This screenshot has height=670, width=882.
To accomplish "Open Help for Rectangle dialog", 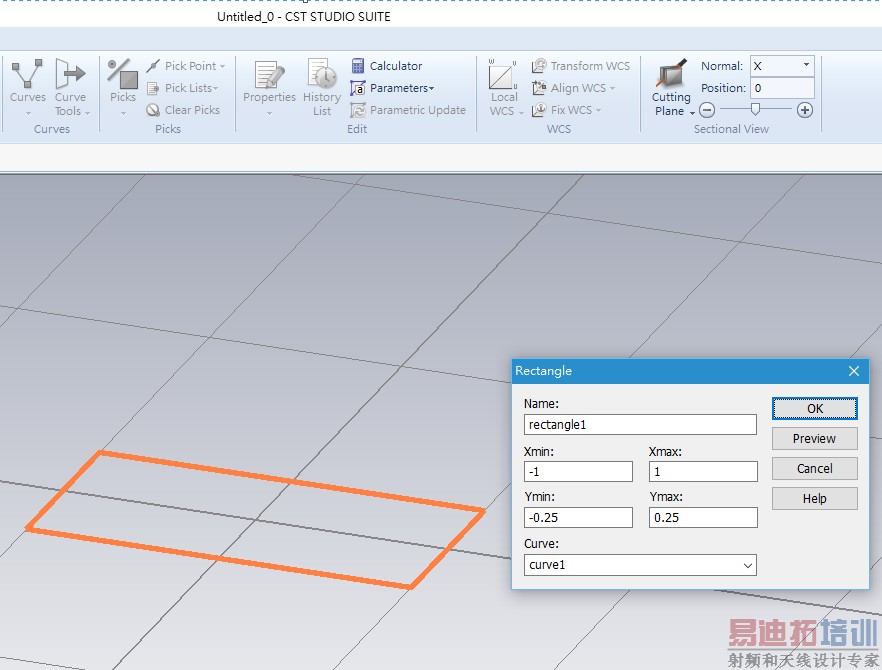I will (814, 498).
